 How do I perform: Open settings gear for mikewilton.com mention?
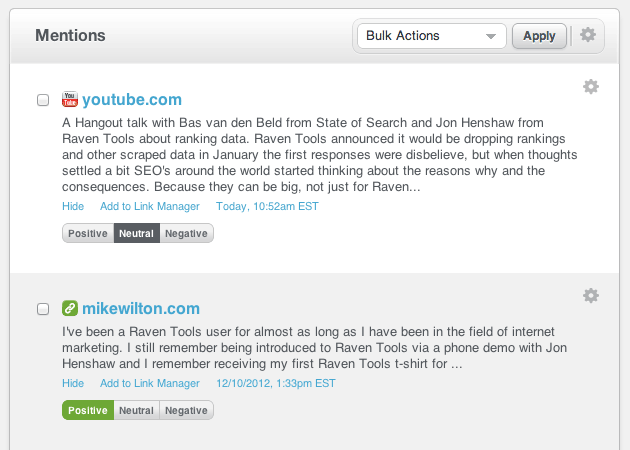coord(591,296)
